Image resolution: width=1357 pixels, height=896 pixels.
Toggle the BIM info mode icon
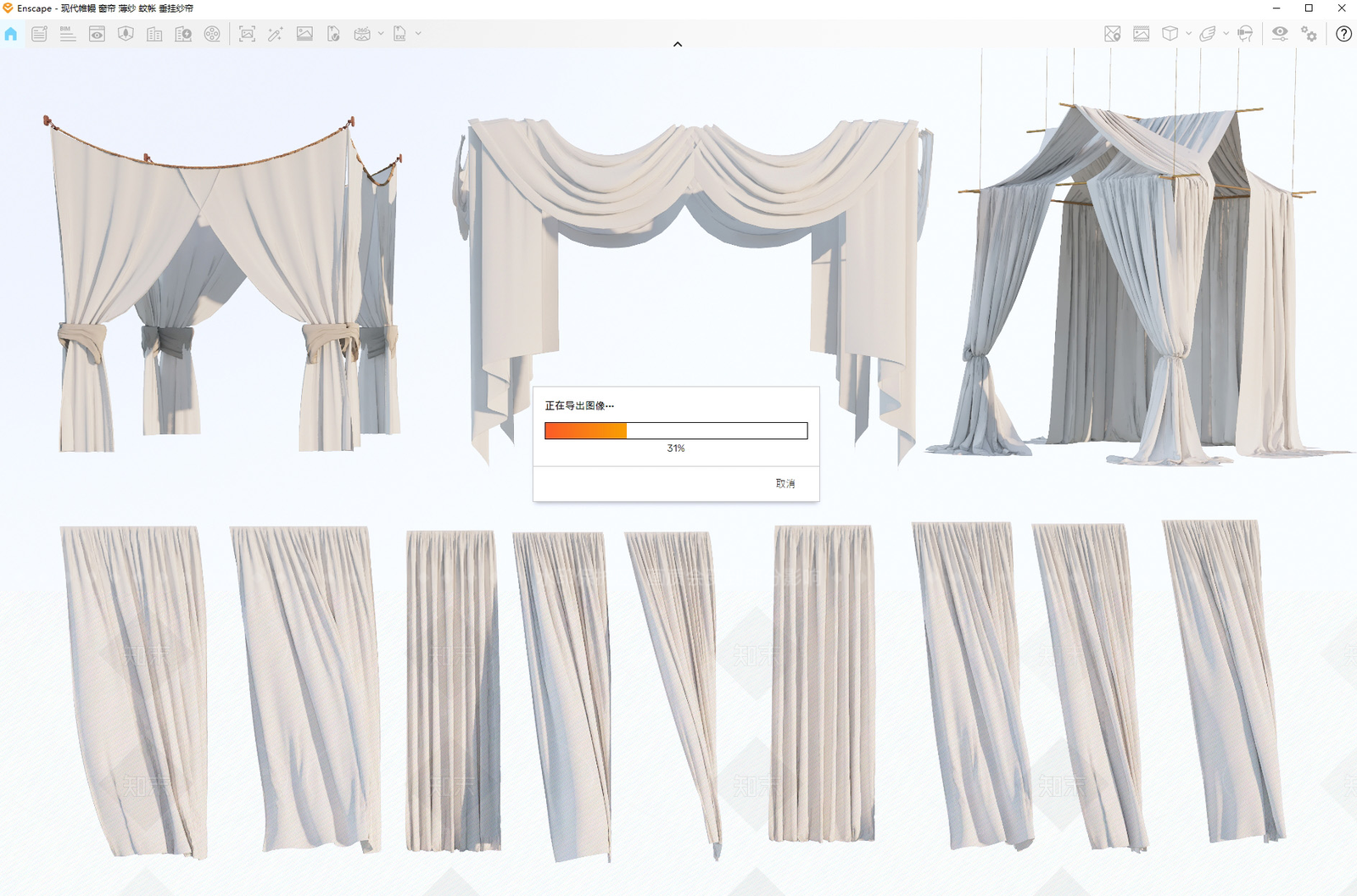(68, 34)
